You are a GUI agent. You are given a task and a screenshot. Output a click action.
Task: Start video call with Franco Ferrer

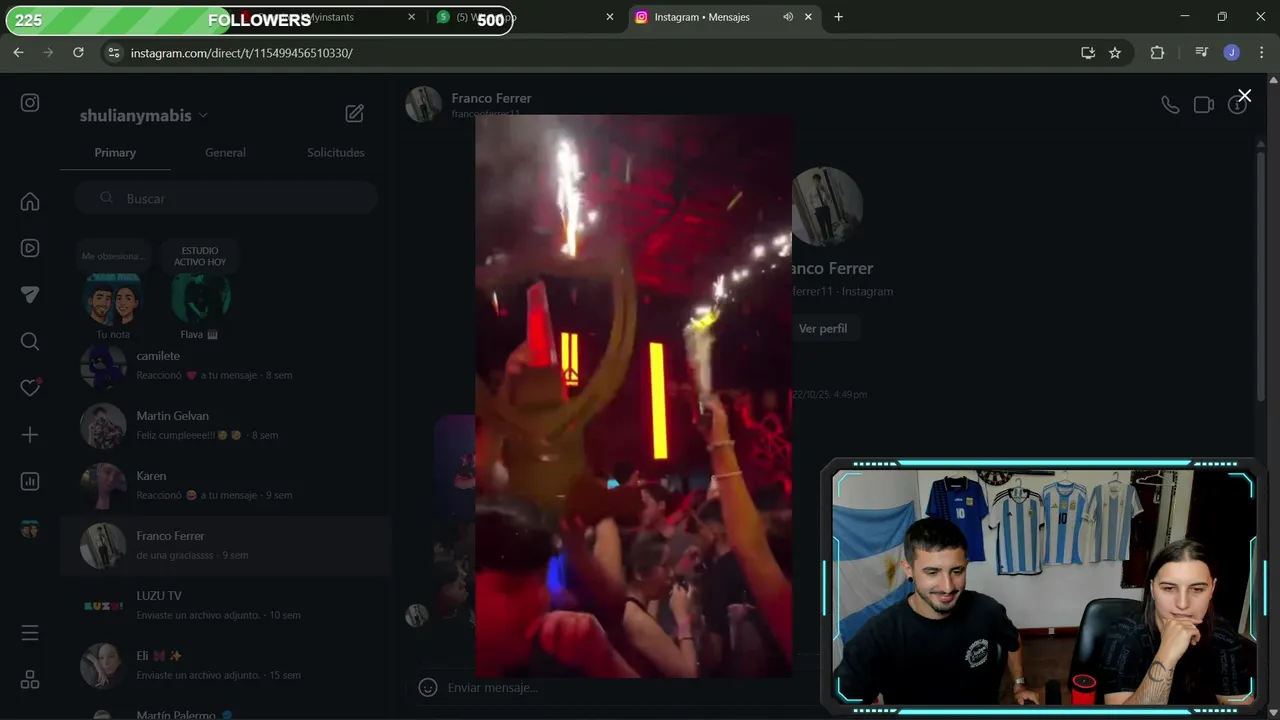tap(1204, 104)
